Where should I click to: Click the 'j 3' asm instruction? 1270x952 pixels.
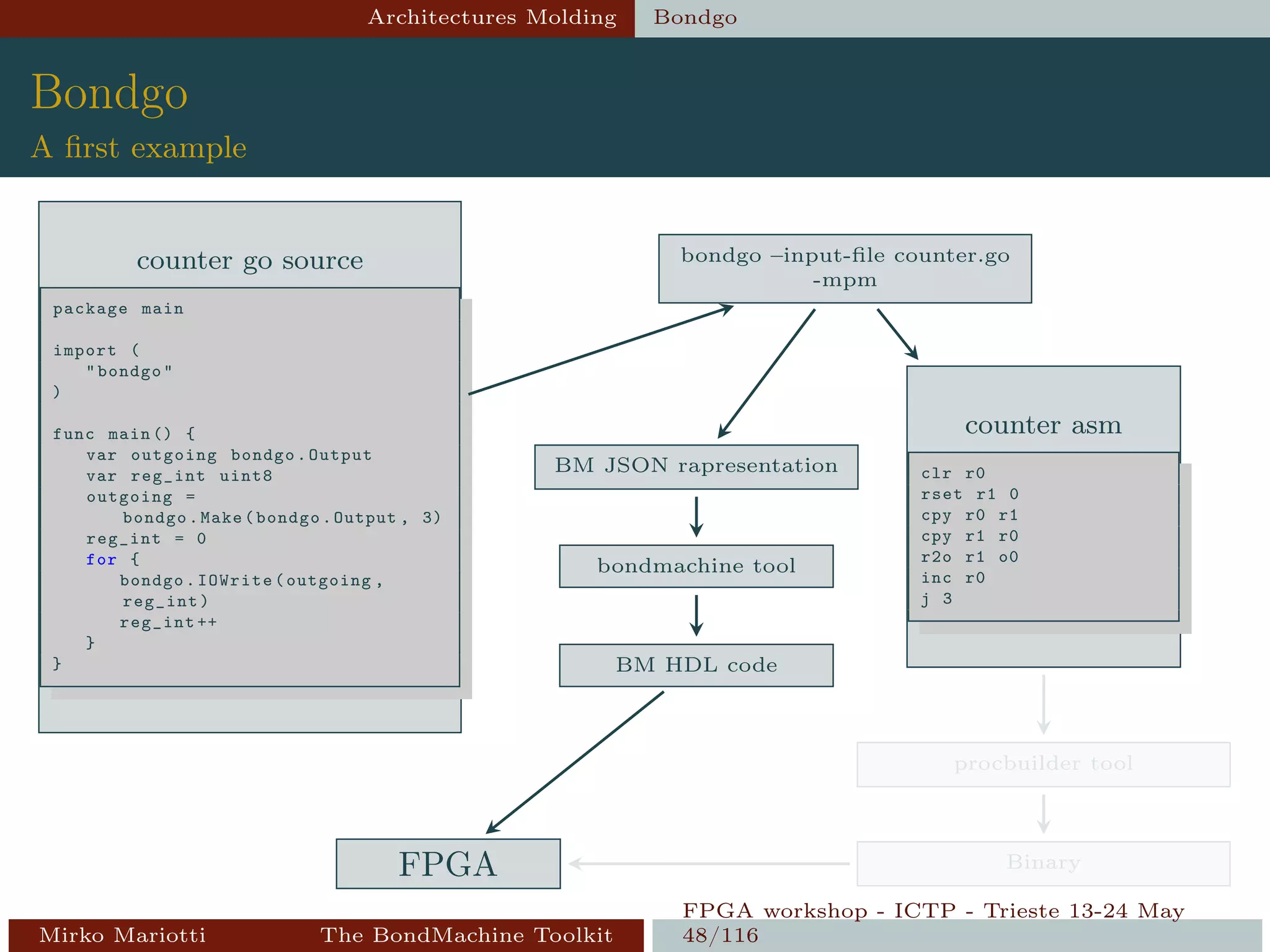[936, 599]
